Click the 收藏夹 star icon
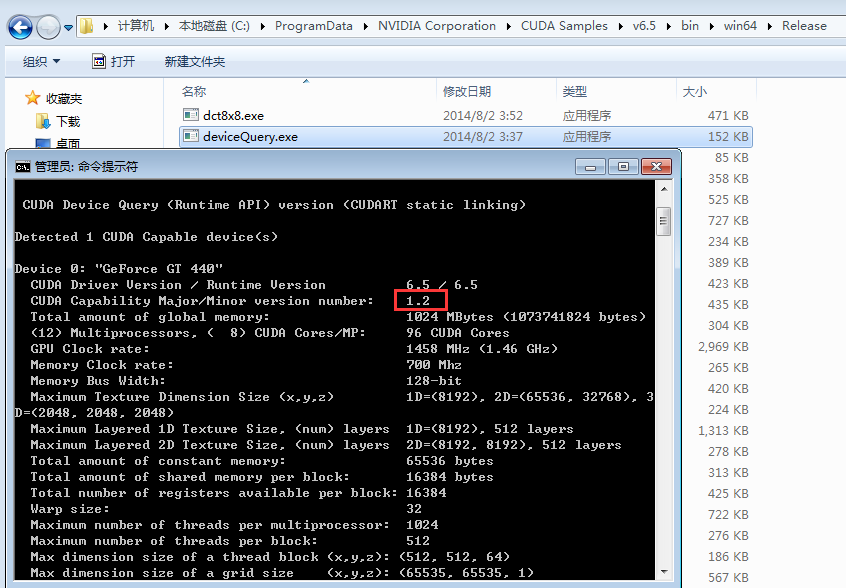 tap(32, 98)
